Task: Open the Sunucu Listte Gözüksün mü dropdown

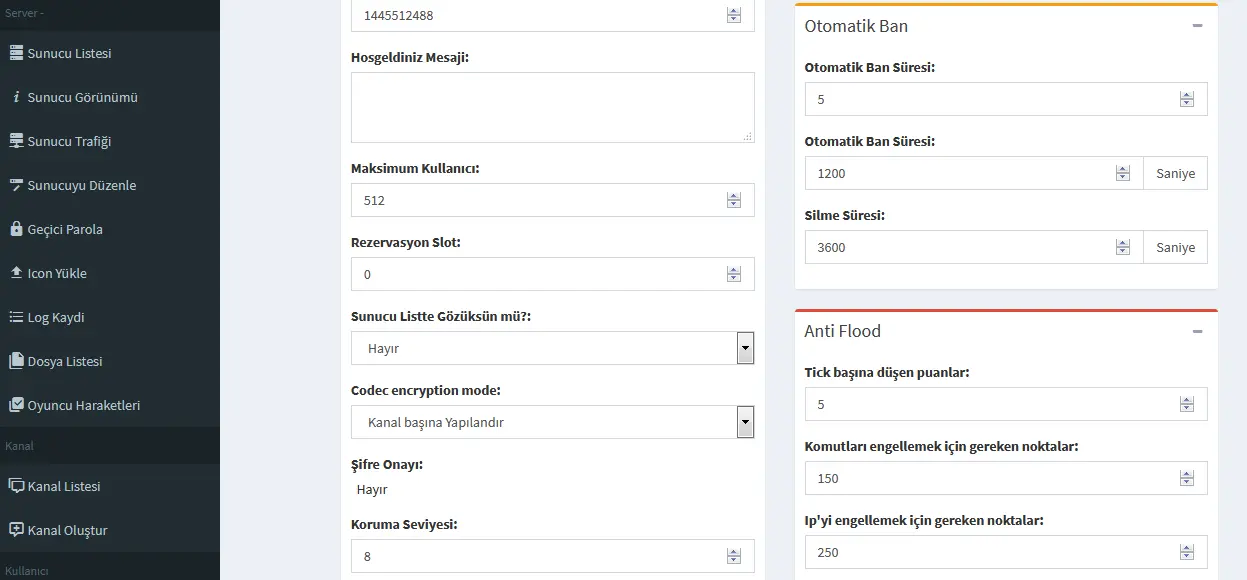Action: click(745, 348)
